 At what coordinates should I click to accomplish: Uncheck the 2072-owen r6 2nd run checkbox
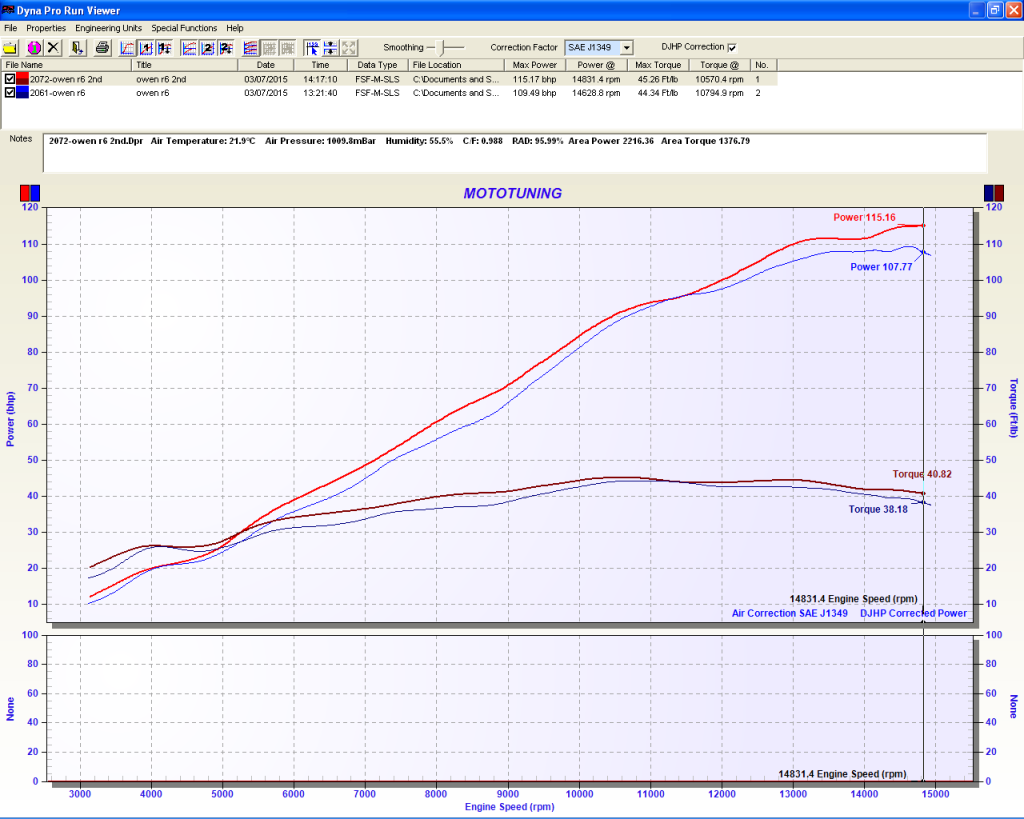pos(10,79)
